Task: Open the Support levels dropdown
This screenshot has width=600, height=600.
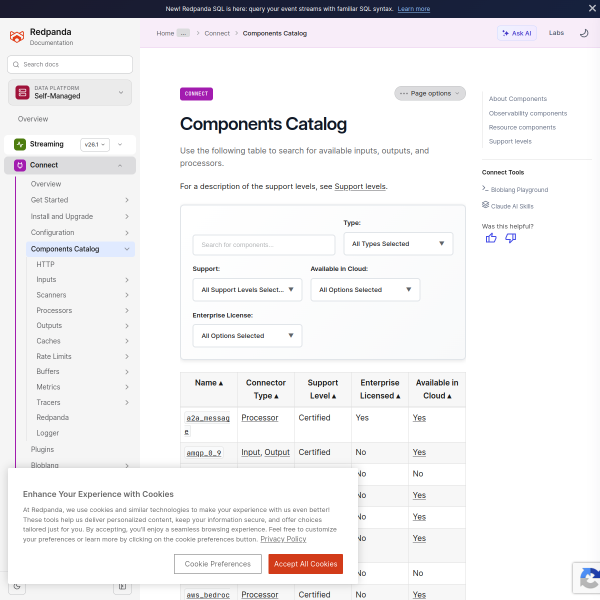Action: click(x=247, y=290)
